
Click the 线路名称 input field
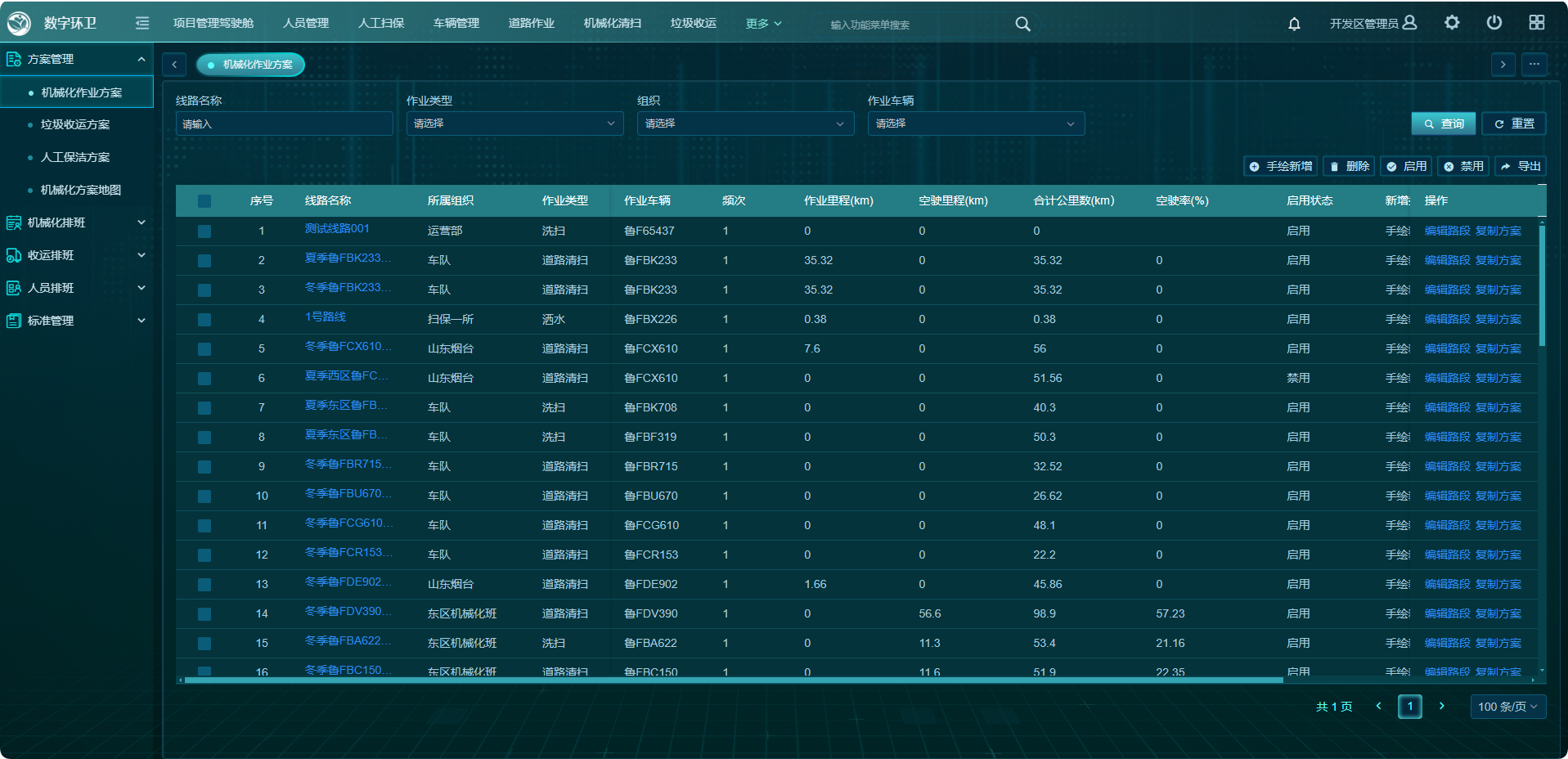pyautogui.click(x=284, y=124)
